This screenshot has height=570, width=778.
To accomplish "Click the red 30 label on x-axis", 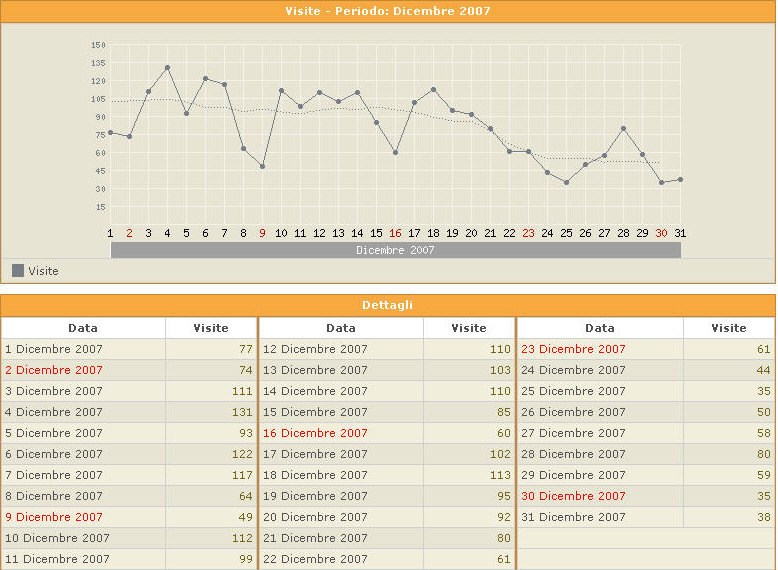I will point(661,233).
